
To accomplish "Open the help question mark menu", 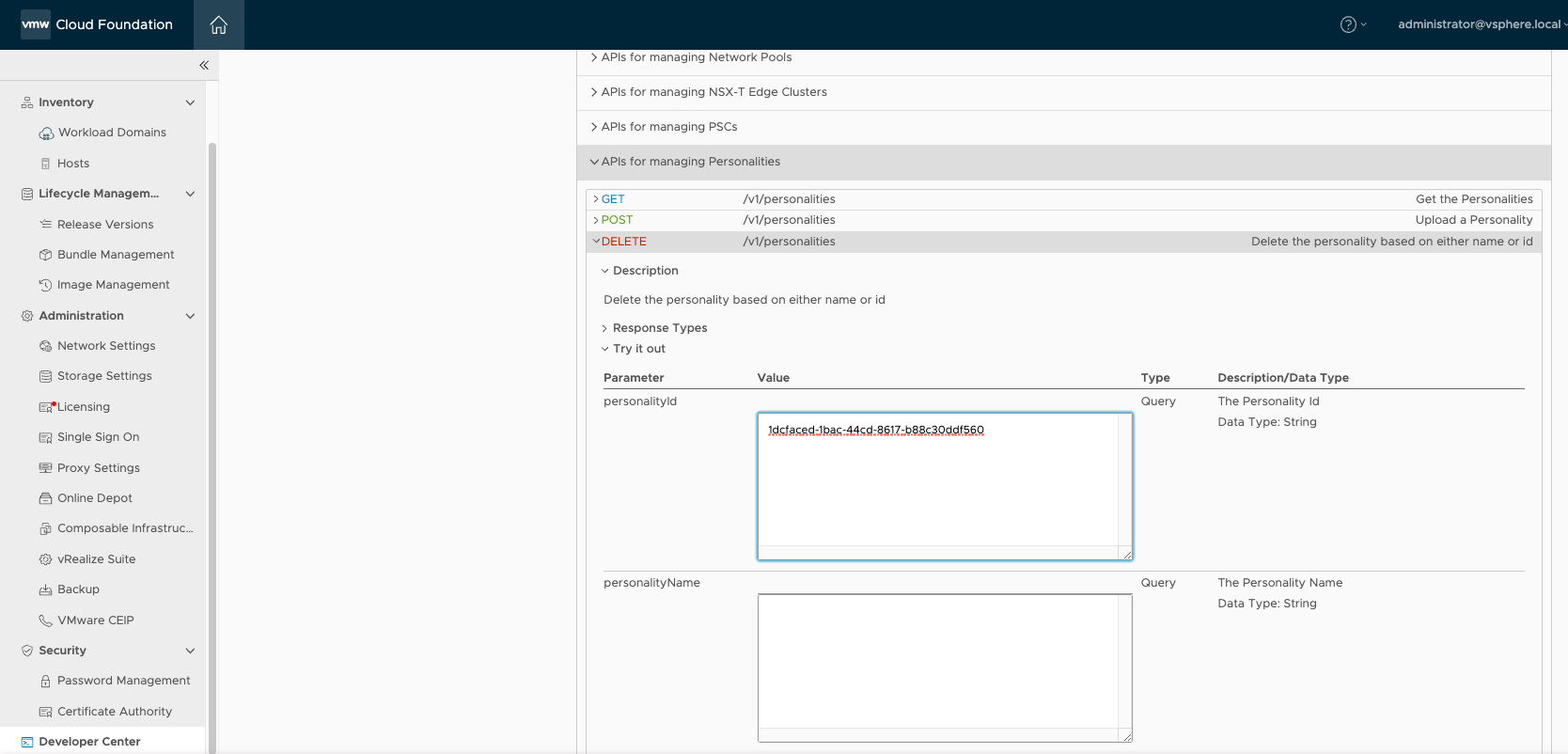I will click(x=1348, y=24).
